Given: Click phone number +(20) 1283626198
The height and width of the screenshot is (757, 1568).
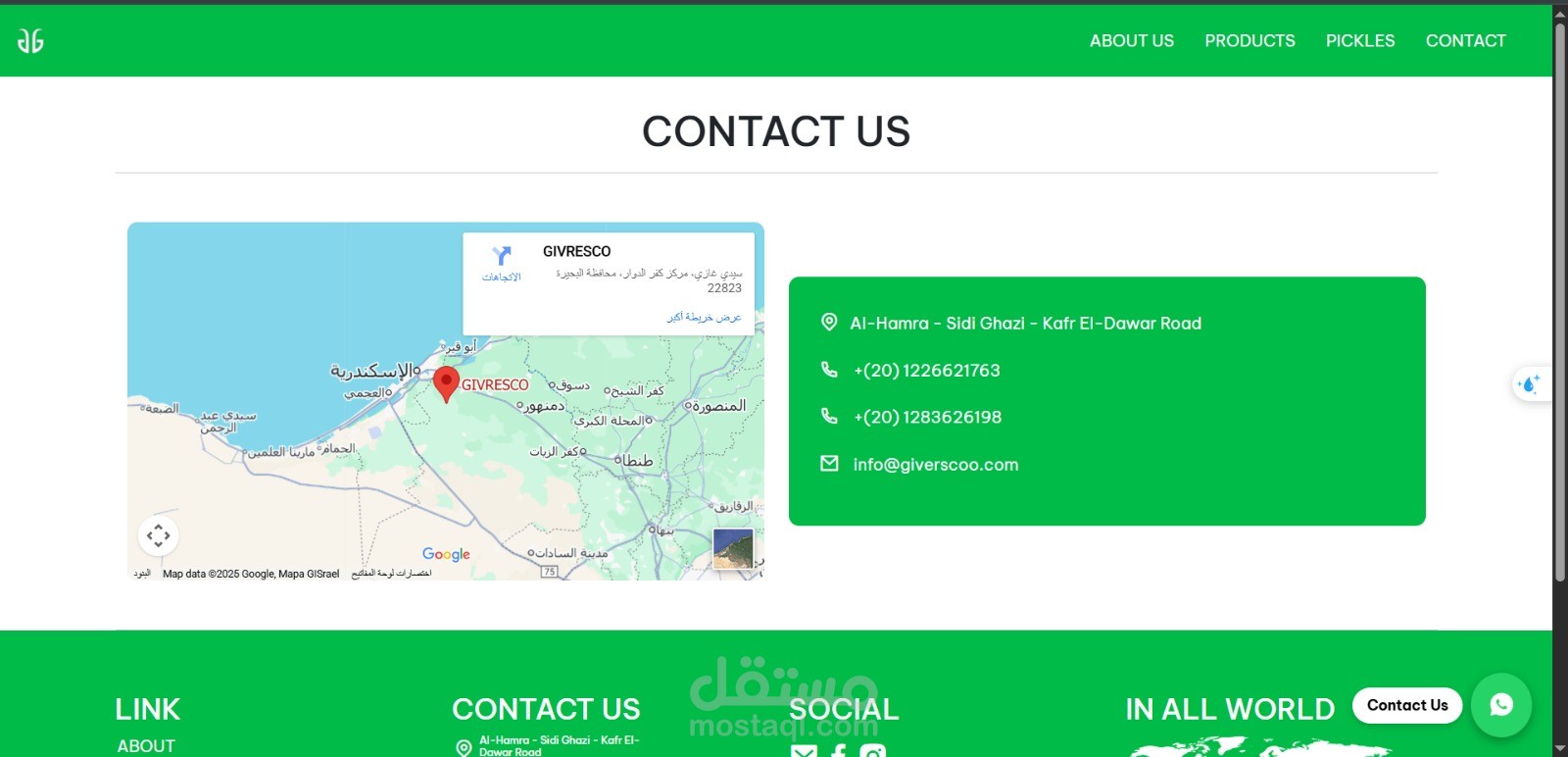Looking at the screenshot, I should pyautogui.click(x=927, y=417).
